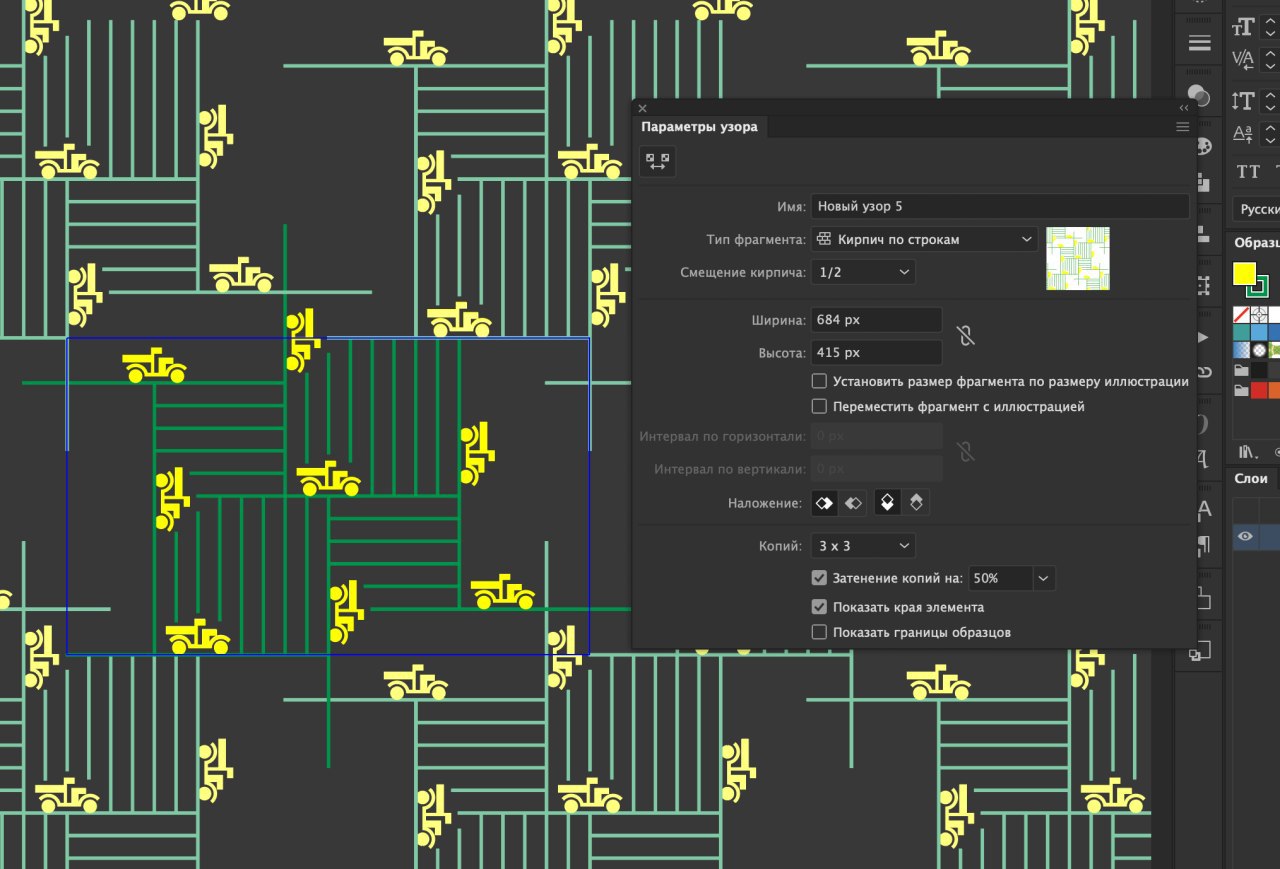1280x869 pixels.
Task: Set overlap to Top in Front
Action: 887,503
